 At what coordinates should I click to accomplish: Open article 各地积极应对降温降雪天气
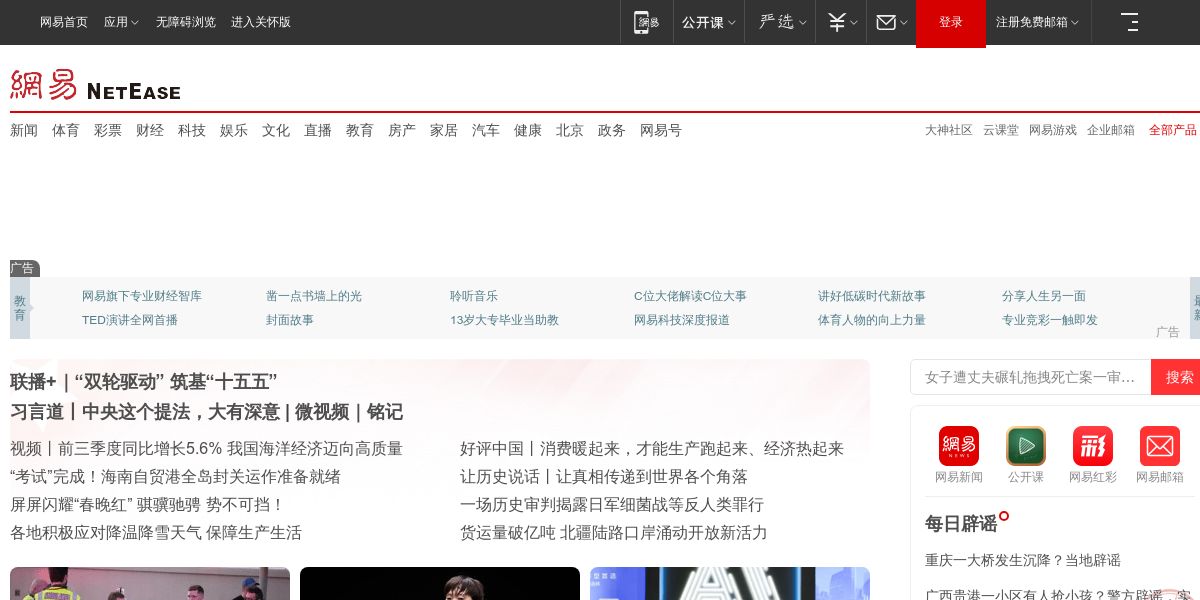(x=156, y=533)
